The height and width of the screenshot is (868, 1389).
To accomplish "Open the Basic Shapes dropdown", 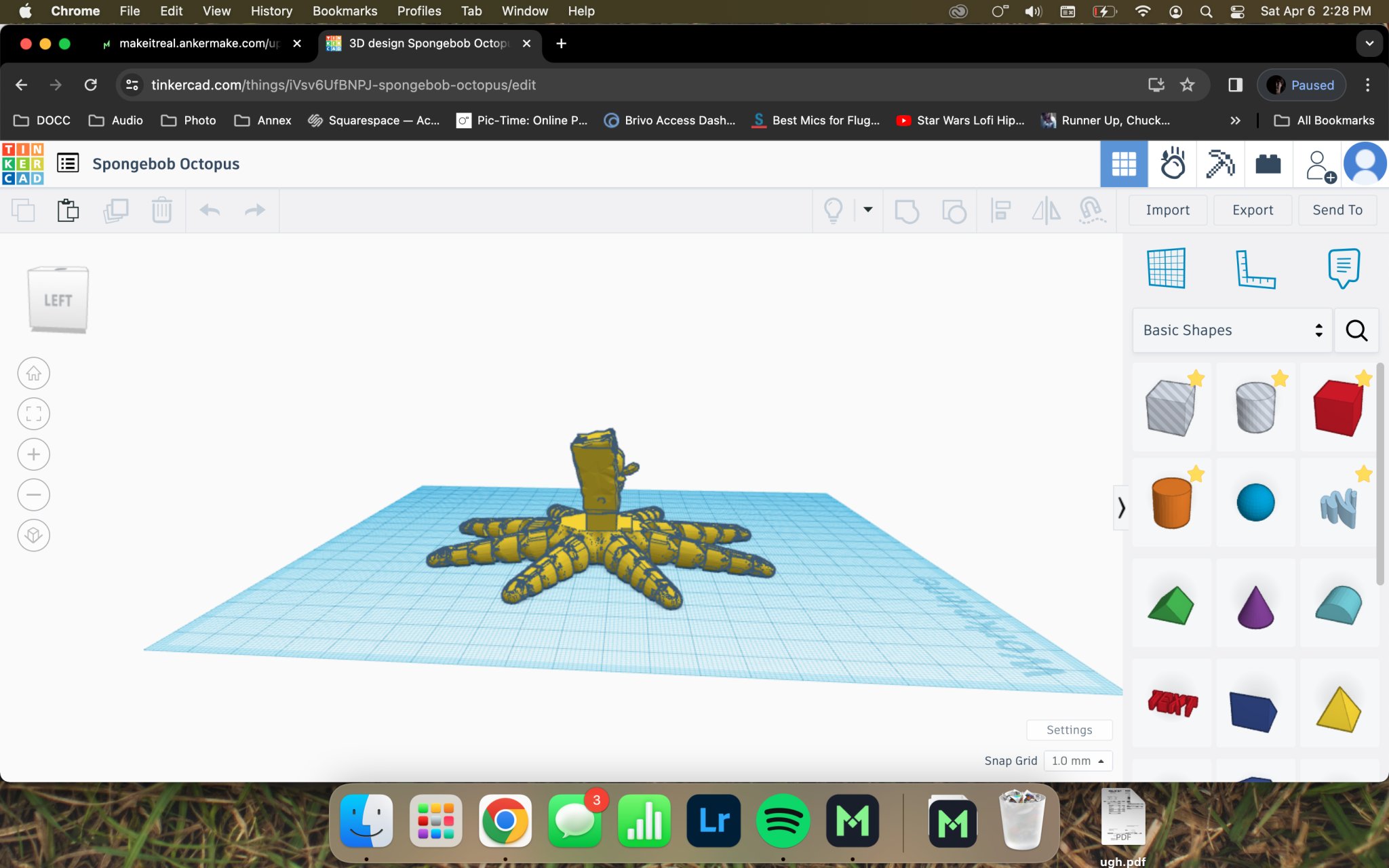I will click(1232, 330).
